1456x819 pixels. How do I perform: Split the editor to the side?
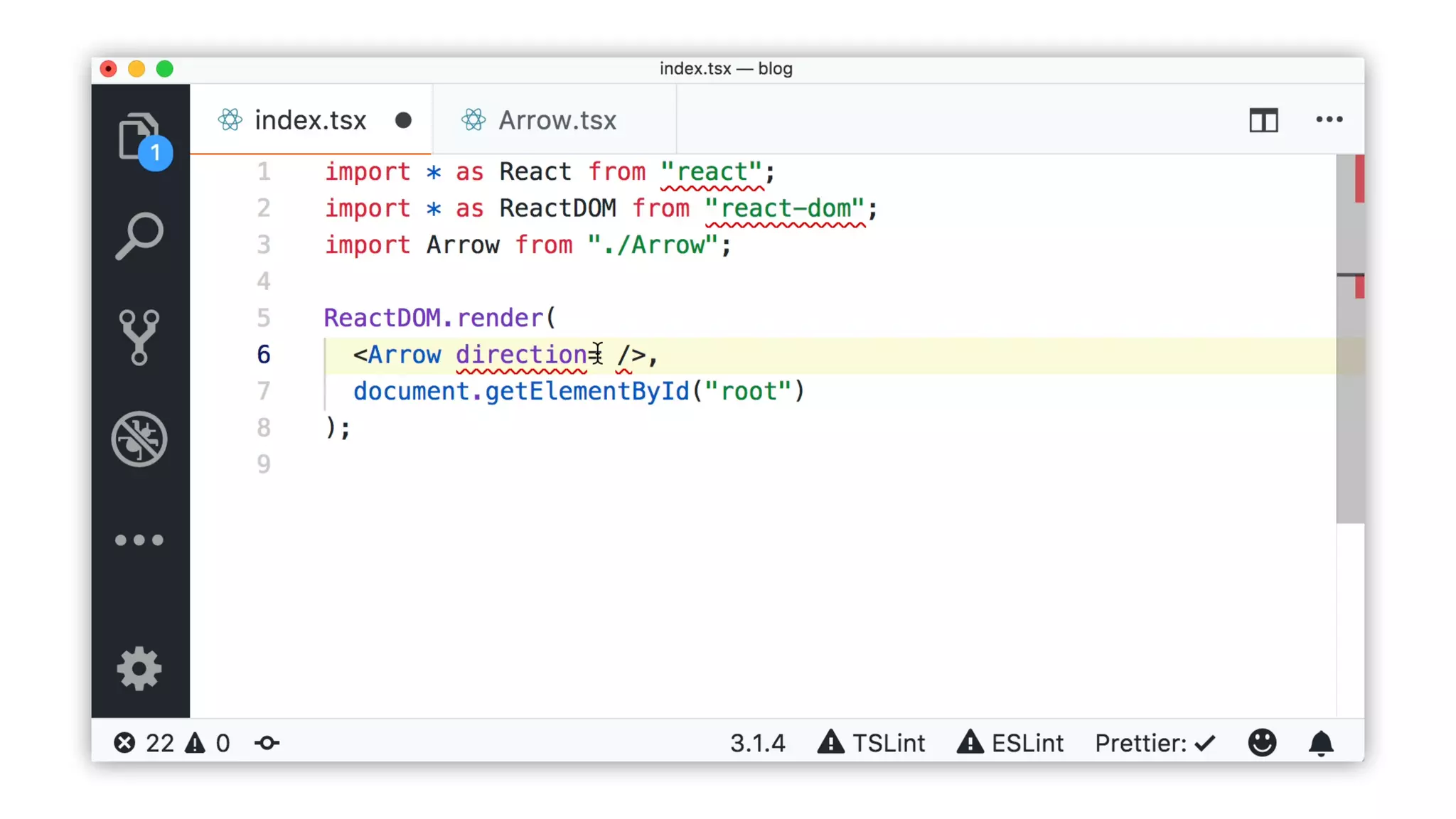[1263, 120]
